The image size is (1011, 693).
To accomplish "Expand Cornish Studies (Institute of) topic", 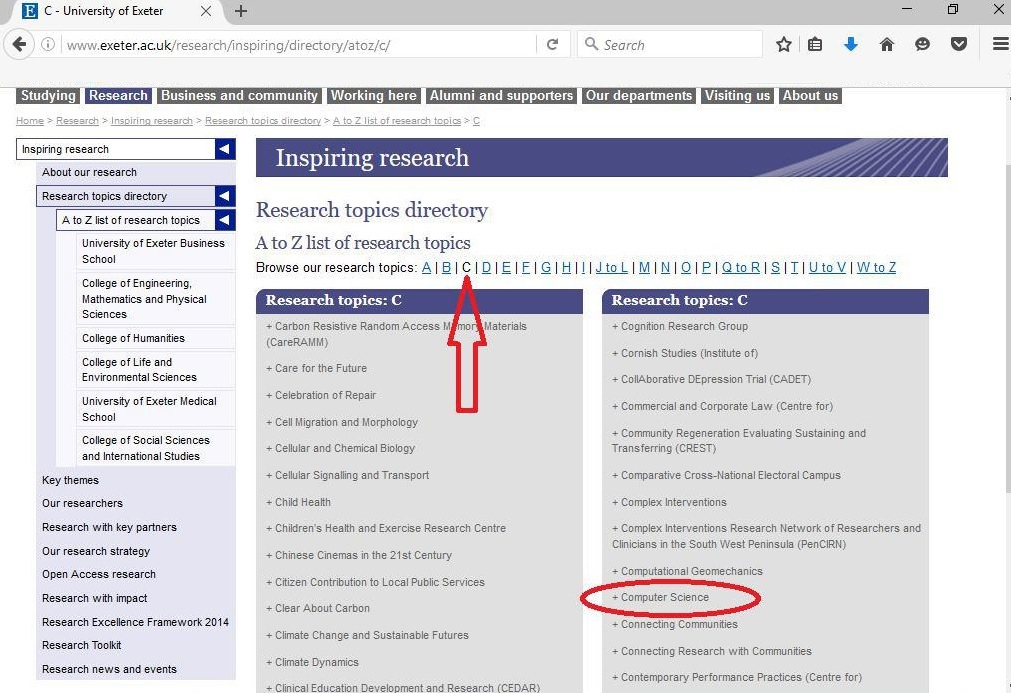I will pyautogui.click(x=685, y=353).
